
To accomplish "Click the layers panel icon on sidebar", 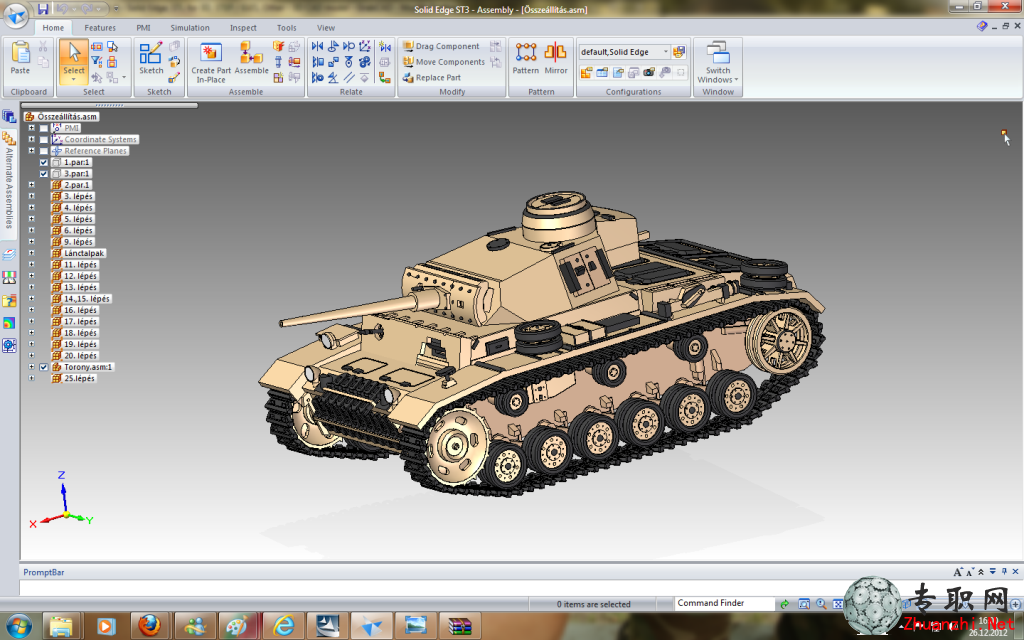I will pyautogui.click(x=9, y=254).
